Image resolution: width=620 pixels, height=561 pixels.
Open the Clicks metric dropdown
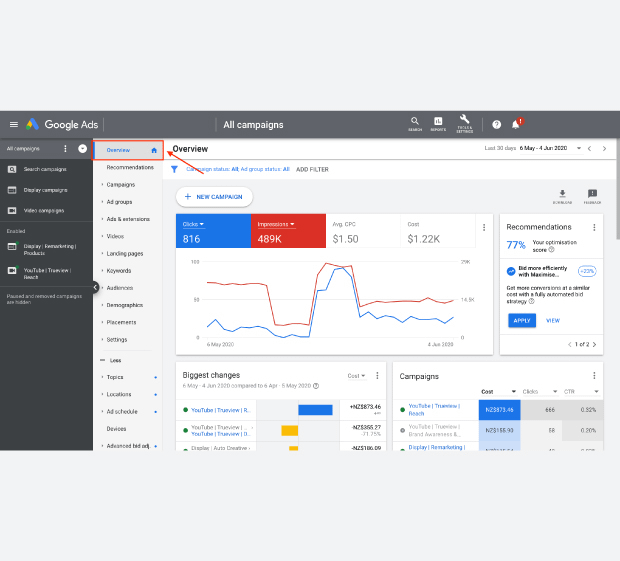193,224
